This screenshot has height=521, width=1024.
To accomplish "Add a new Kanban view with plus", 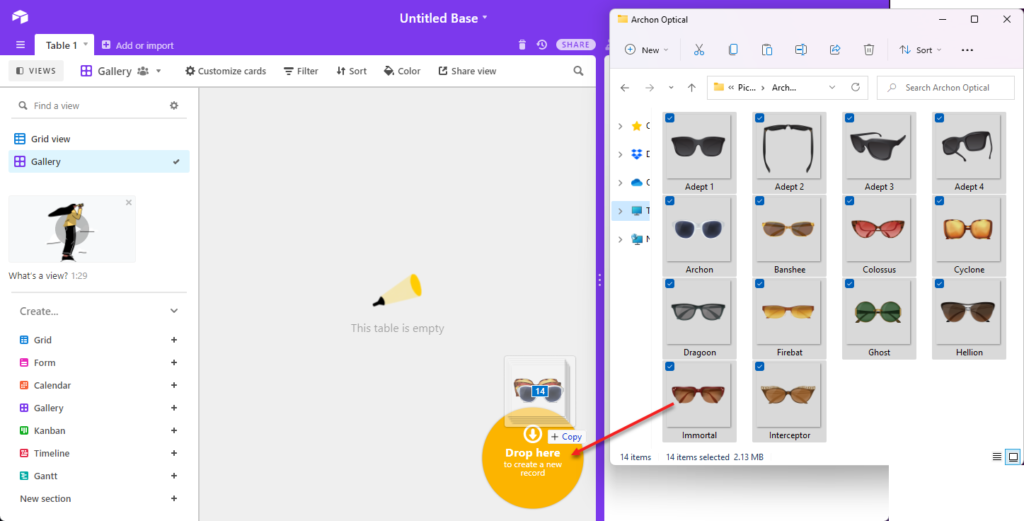I will 174,431.
